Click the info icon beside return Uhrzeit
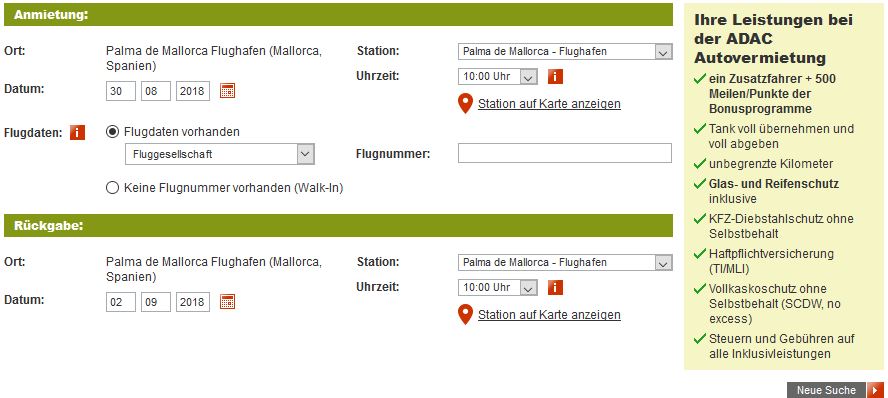The height and width of the screenshot is (398, 888). click(x=555, y=288)
